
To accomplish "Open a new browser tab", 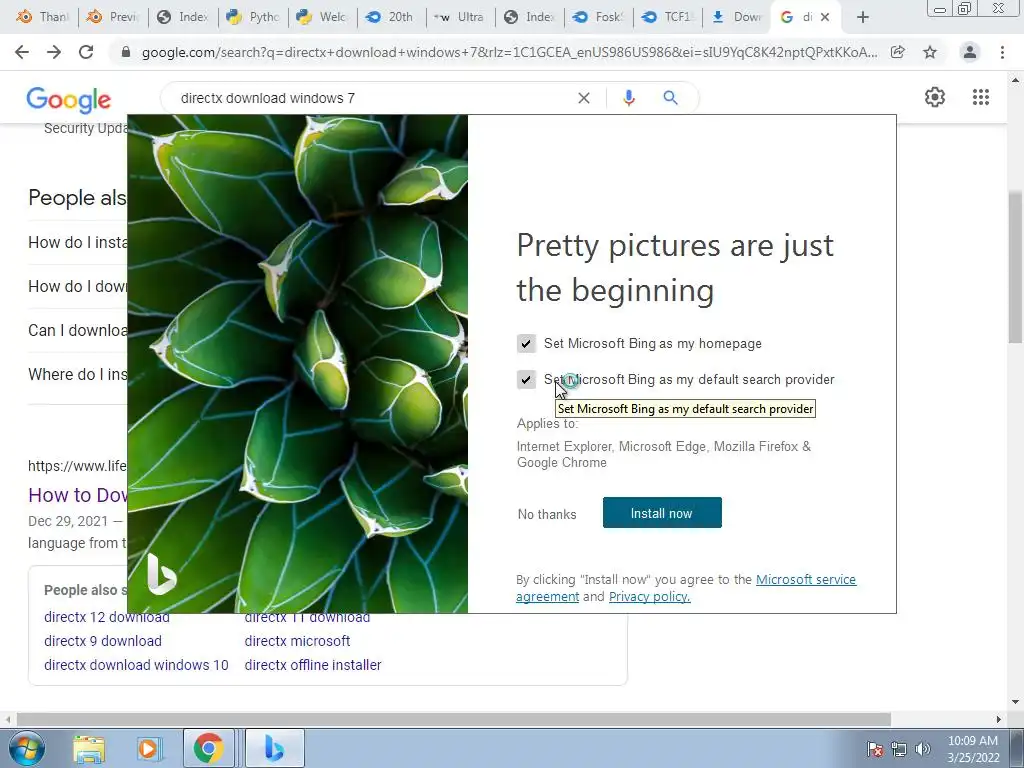I will tap(863, 17).
